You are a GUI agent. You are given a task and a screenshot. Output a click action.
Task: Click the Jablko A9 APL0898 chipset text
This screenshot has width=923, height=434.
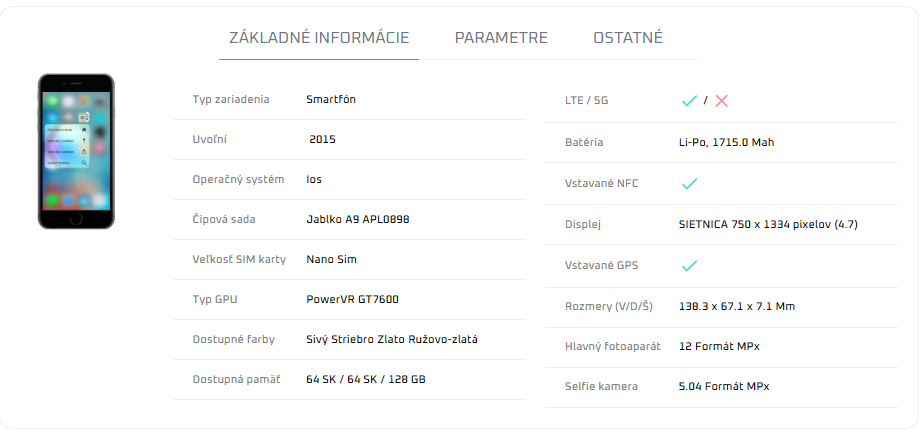click(357, 219)
